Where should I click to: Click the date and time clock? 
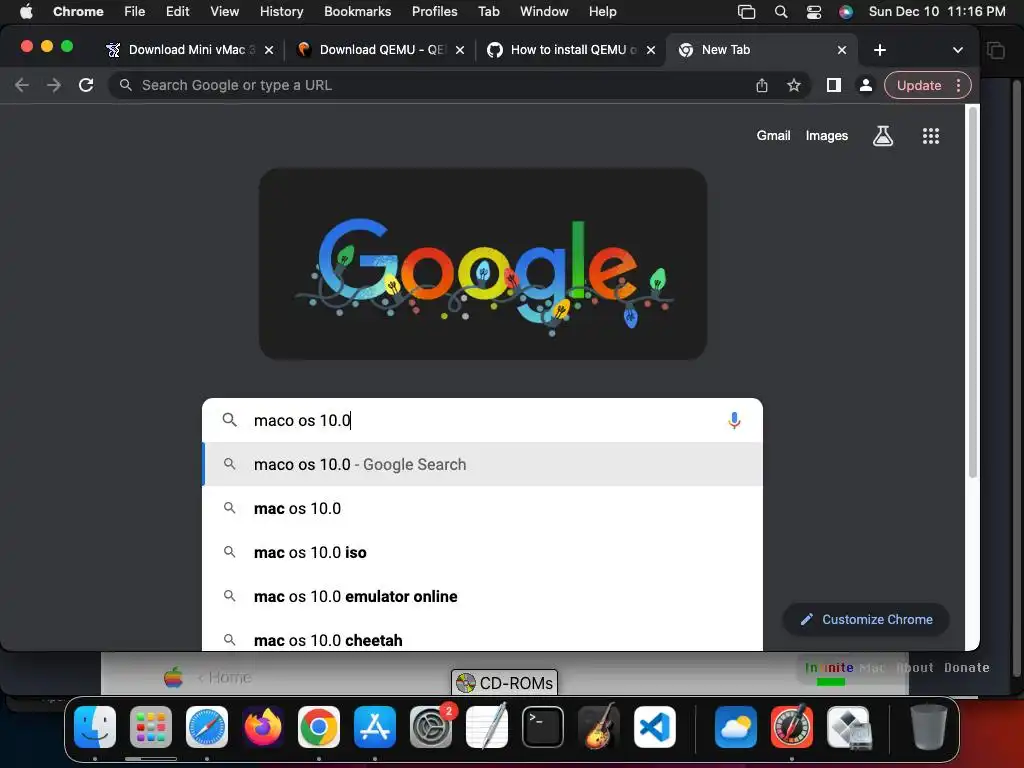pos(936,11)
